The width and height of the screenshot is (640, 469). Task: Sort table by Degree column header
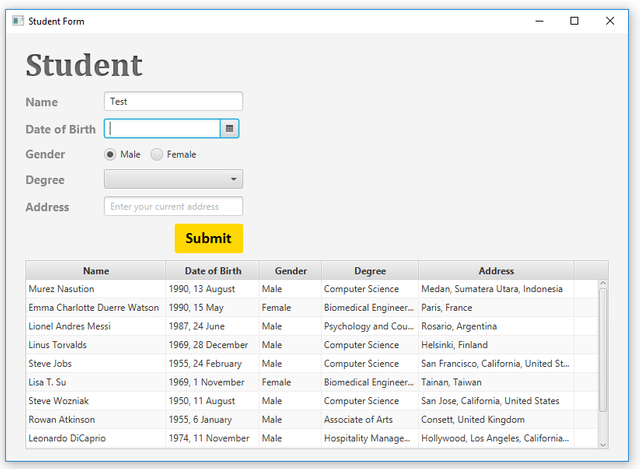pos(370,271)
